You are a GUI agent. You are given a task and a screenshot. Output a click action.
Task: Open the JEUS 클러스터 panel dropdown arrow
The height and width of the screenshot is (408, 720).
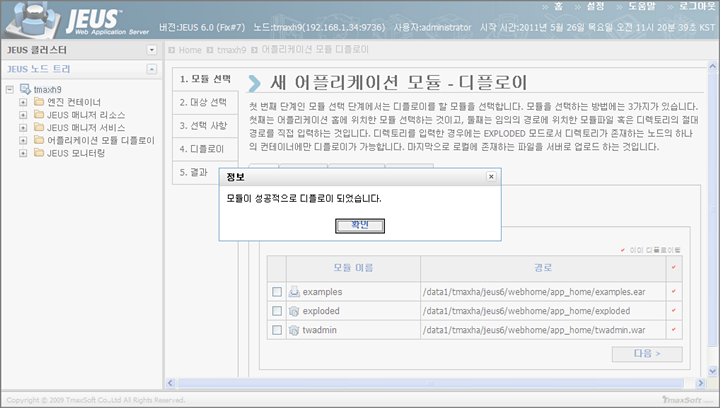152,50
